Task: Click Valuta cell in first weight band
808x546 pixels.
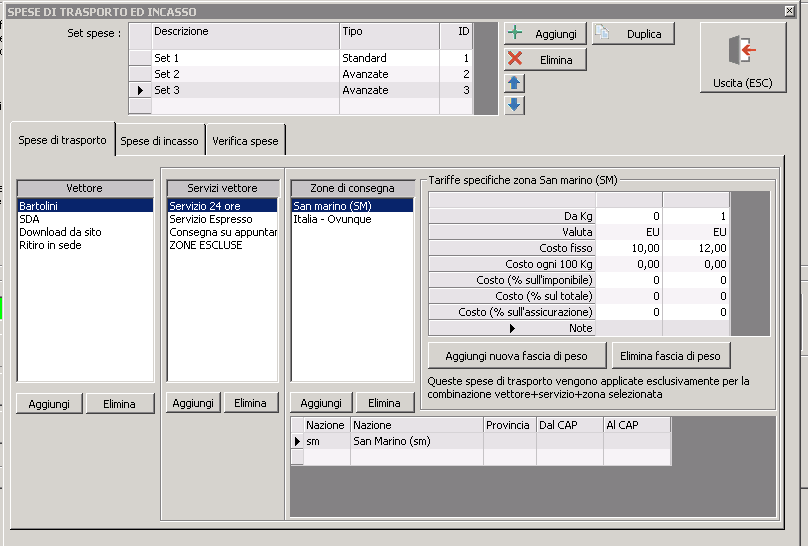Action: pos(629,232)
